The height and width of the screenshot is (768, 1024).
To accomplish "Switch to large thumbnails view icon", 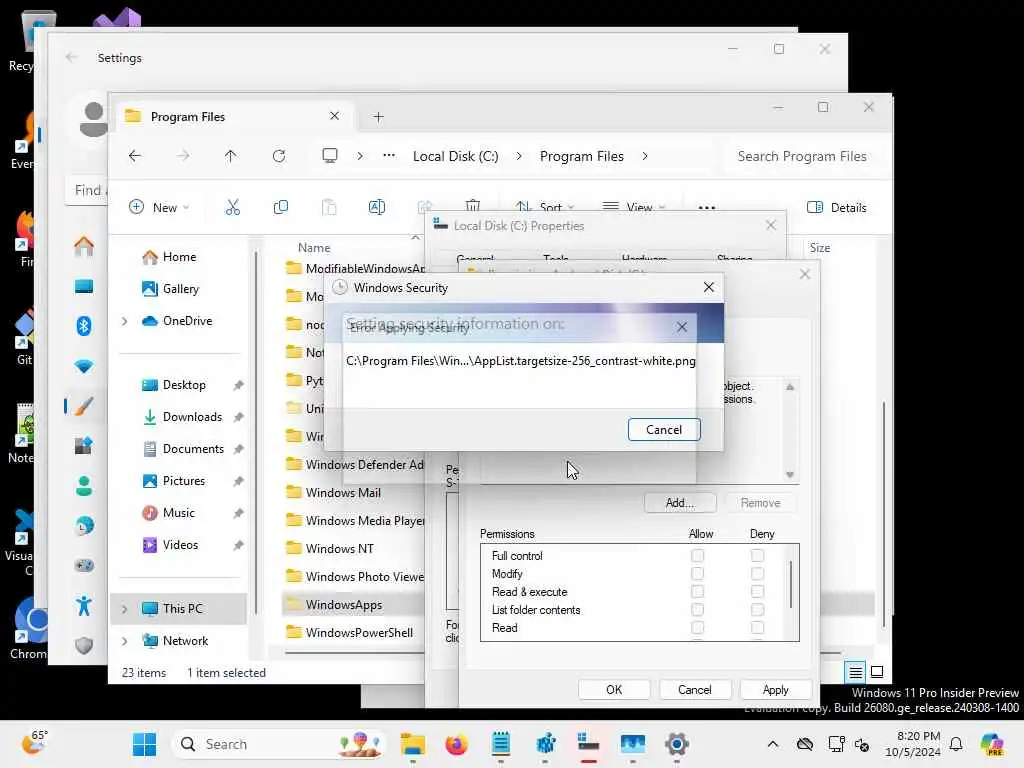I will 877,671.
